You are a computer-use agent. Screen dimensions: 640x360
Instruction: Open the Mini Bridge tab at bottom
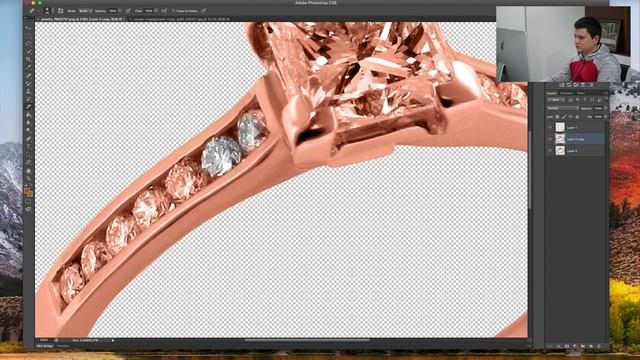tap(45, 346)
